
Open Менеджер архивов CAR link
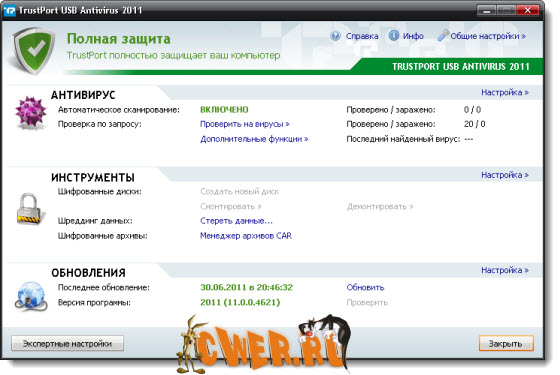pos(246,236)
